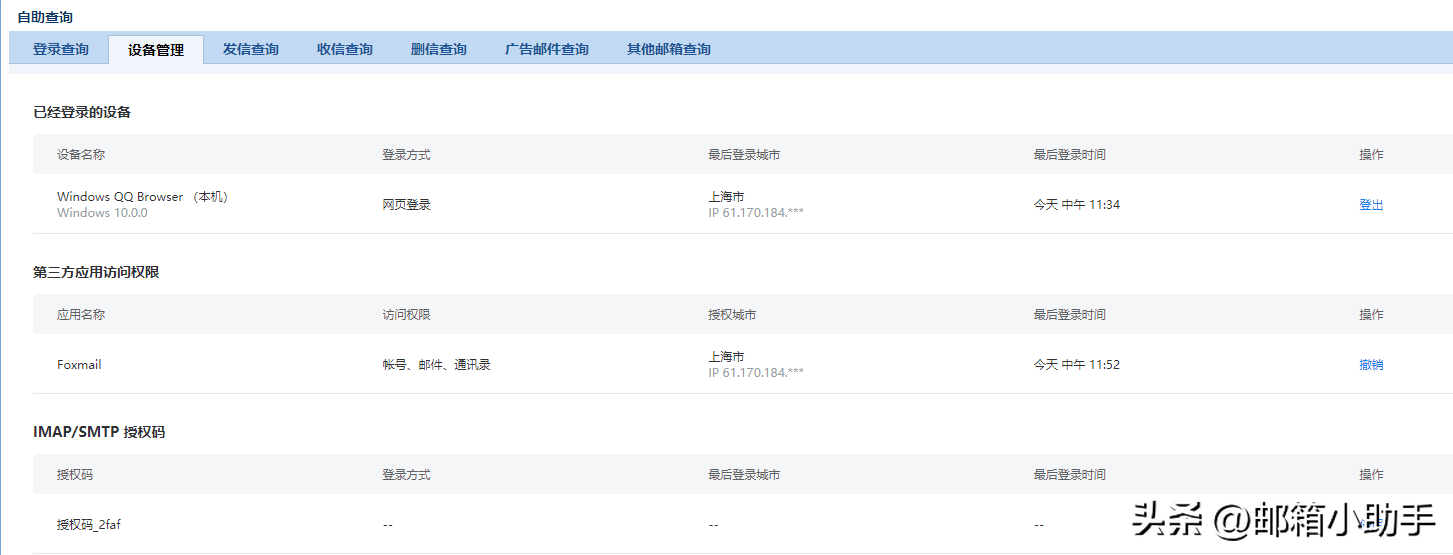Viewport: 1453px width, 555px height.
Task: Open the 删信查询 tab
Action: (439, 49)
